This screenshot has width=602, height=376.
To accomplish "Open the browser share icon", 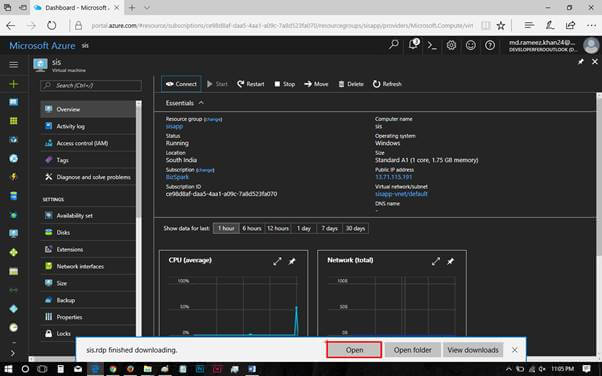I will (x=571, y=25).
